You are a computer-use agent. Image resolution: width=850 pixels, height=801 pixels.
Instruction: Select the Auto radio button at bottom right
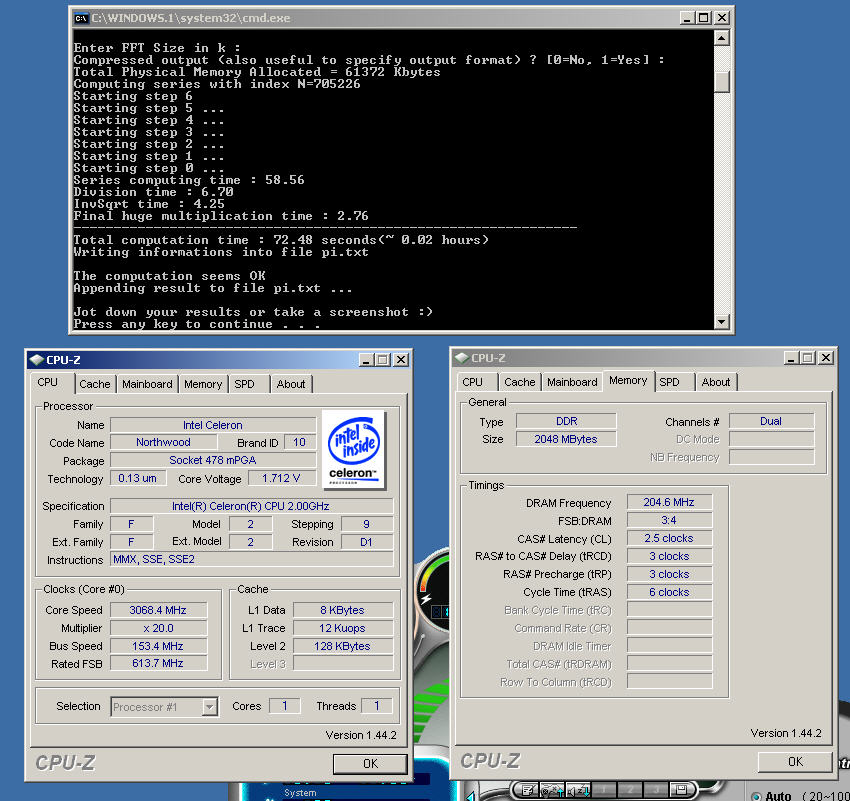(x=756, y=796)
